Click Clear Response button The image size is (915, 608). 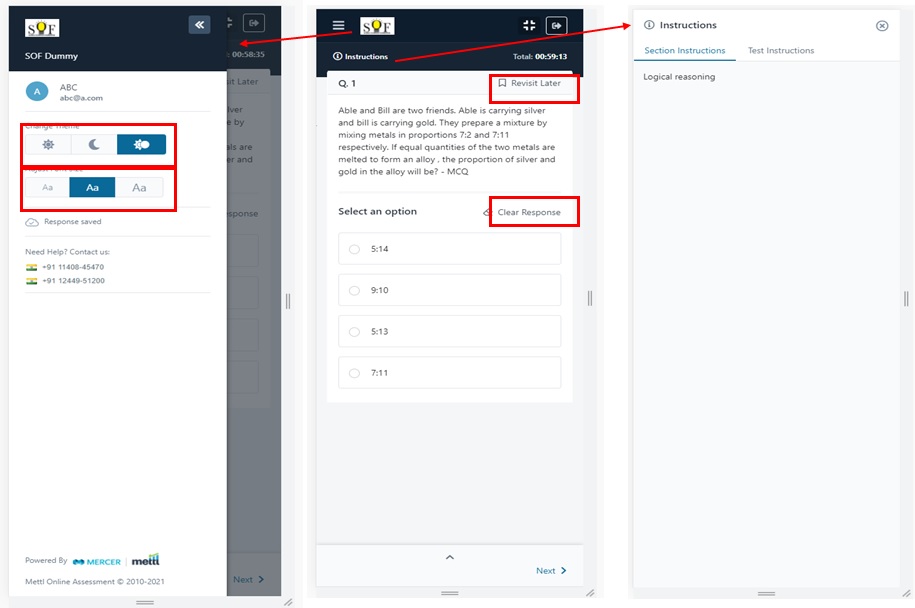pos(528,213)
